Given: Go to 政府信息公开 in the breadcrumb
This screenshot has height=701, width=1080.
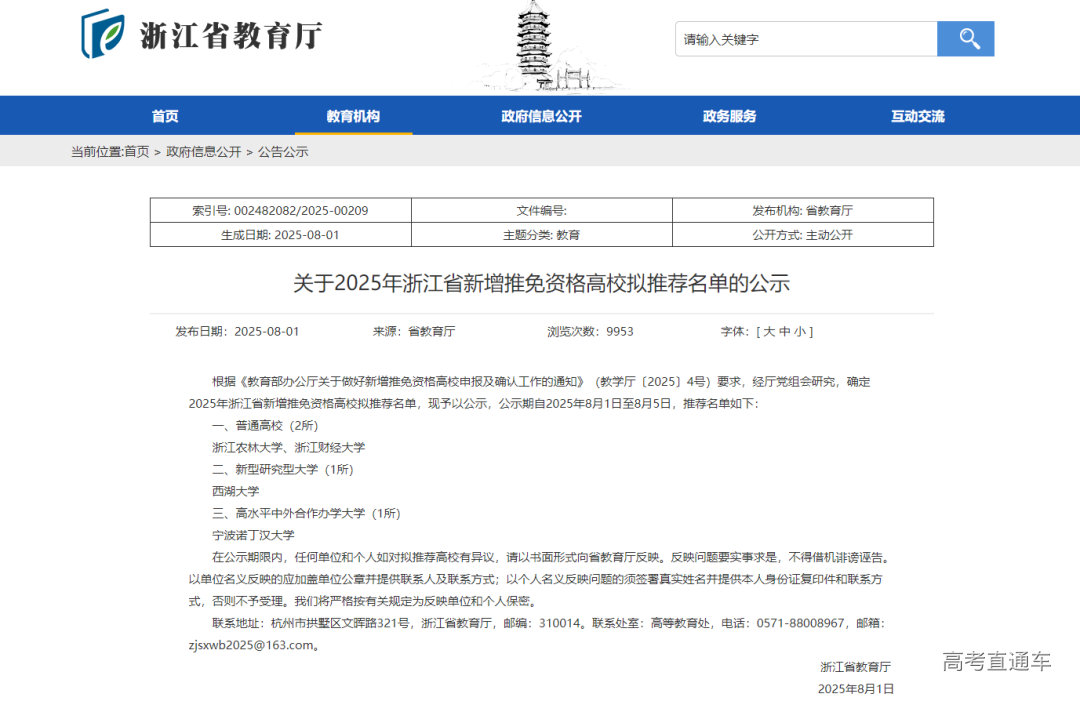Looking at the screenshot, I should pos(204,151).
